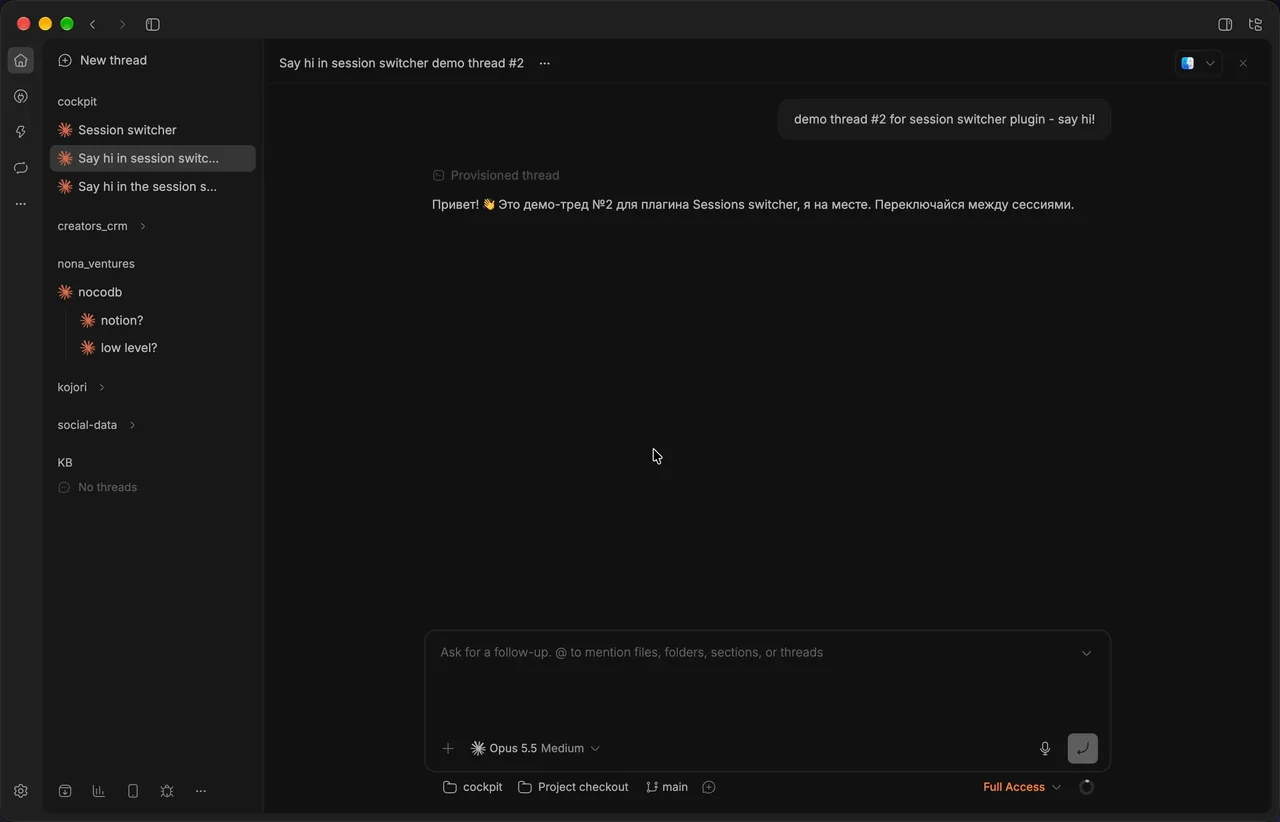
Task: Open the Home view in the icon rail
Action: tap(21, 61)
